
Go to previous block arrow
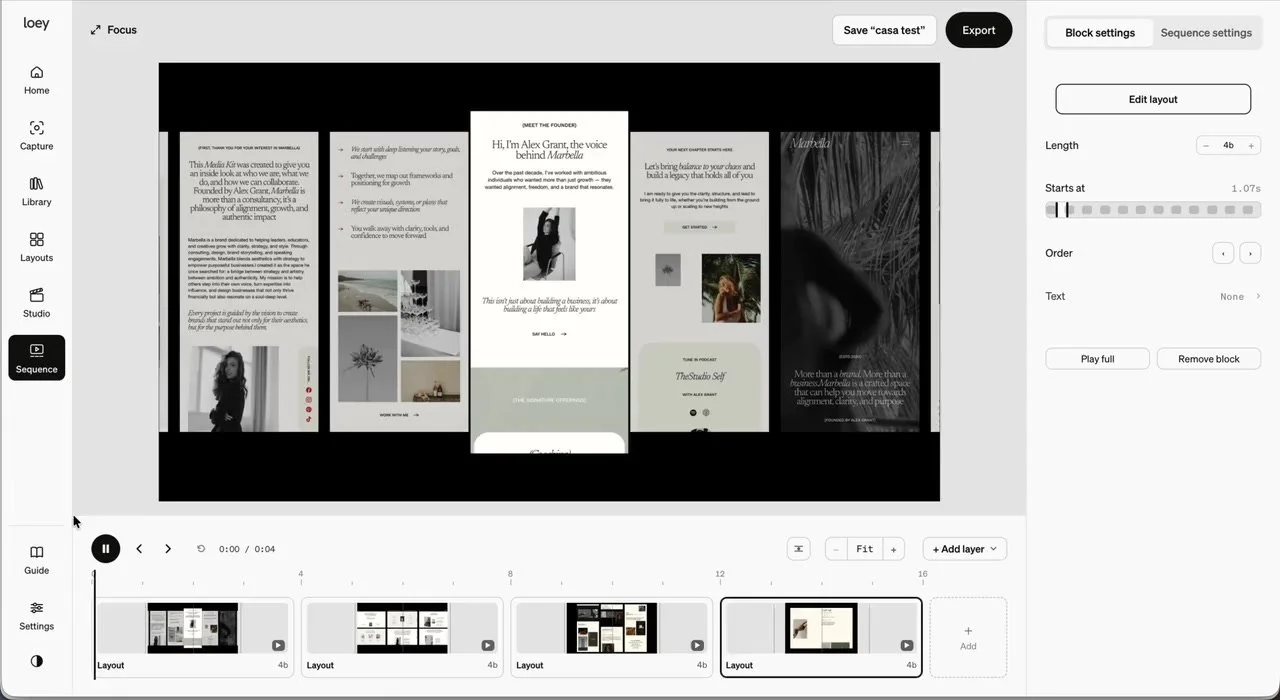point(139,549)
